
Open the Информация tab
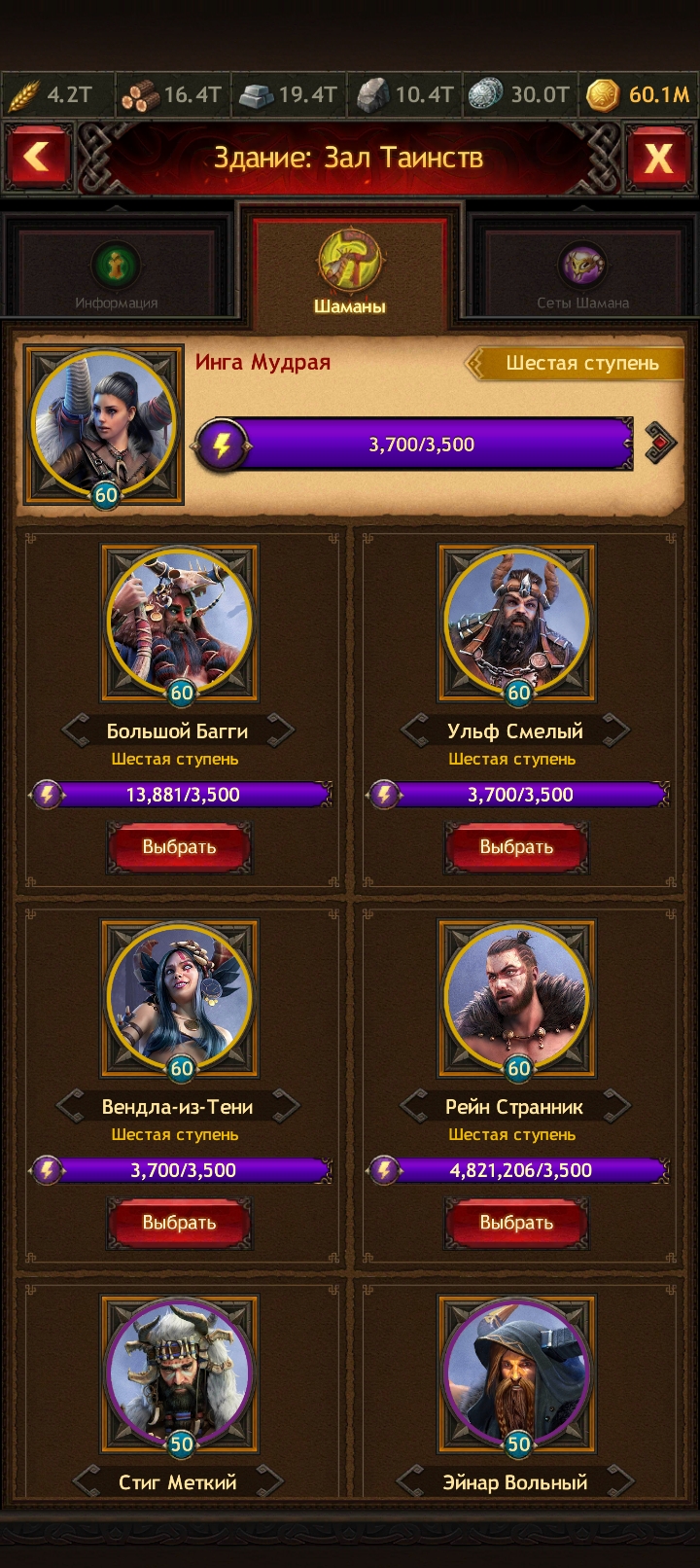click(x=117, y=274)
